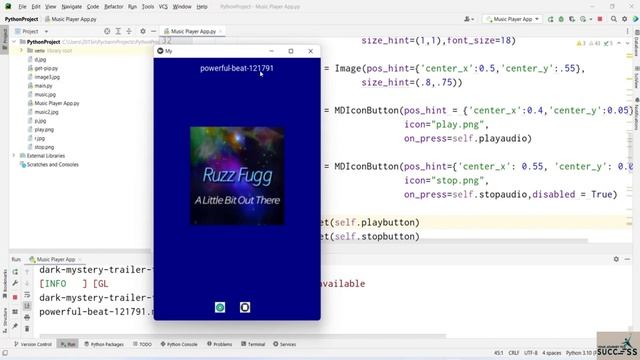
Task: Select play.png in project tree
Action: (44, 129)
